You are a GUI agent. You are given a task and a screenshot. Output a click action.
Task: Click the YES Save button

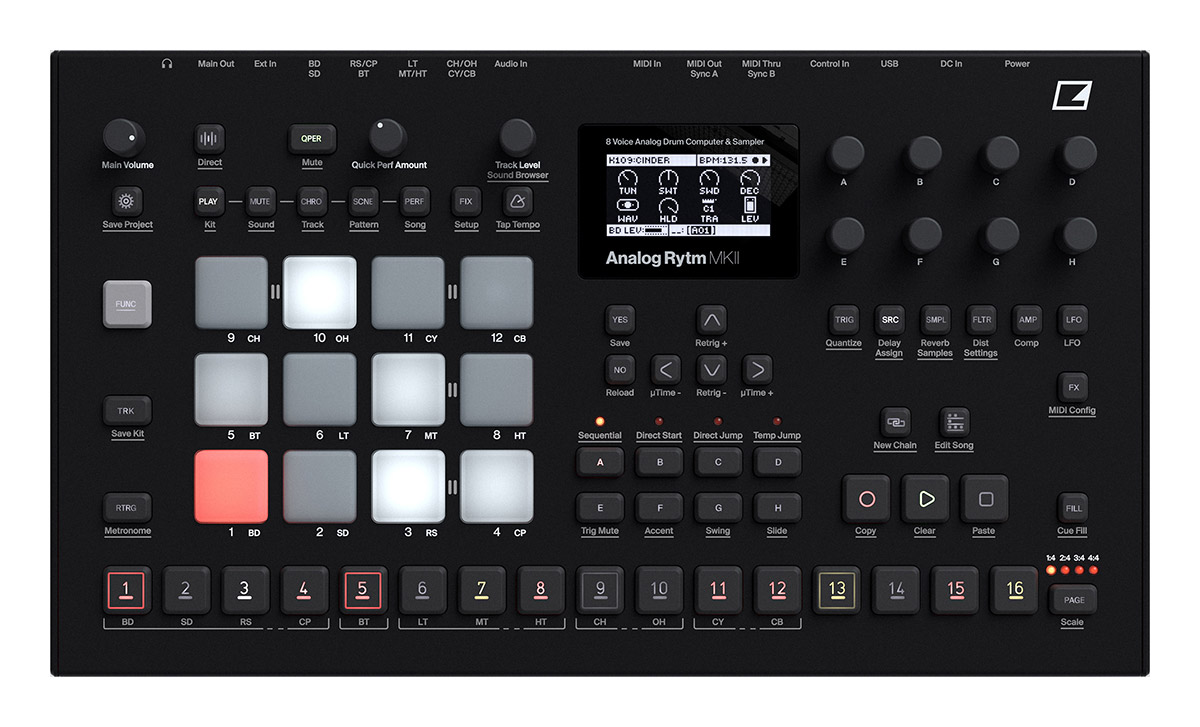tap(620, 320)
